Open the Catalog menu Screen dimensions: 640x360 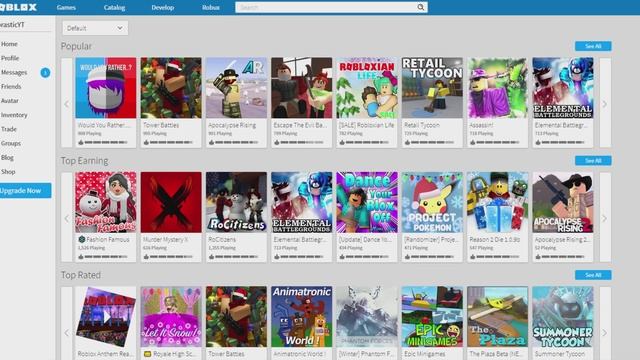(x=114, y=7)
